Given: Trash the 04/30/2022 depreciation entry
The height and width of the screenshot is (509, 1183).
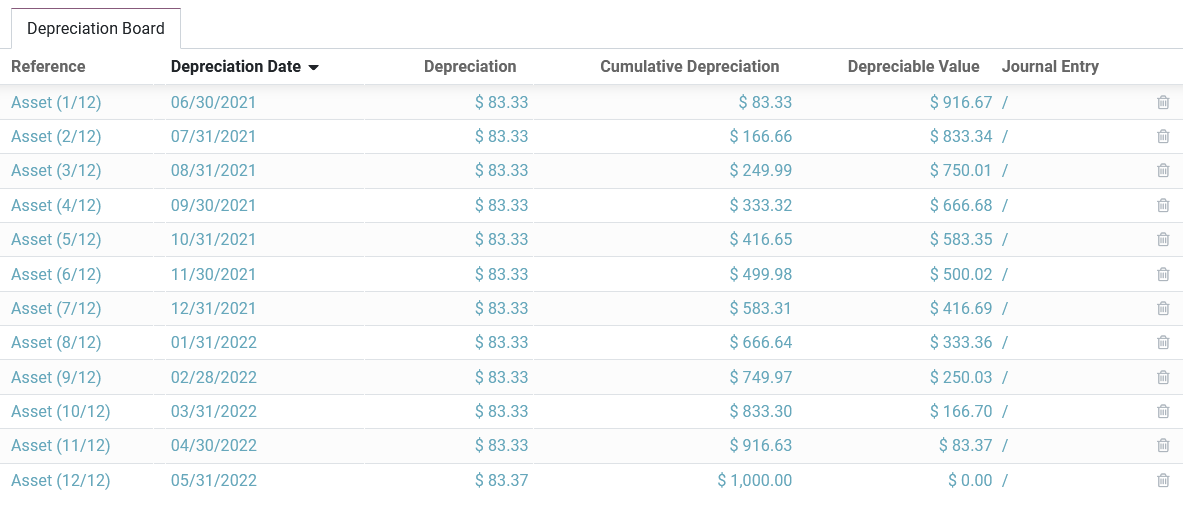Looking at the screenshot, I should point(1163,445).
